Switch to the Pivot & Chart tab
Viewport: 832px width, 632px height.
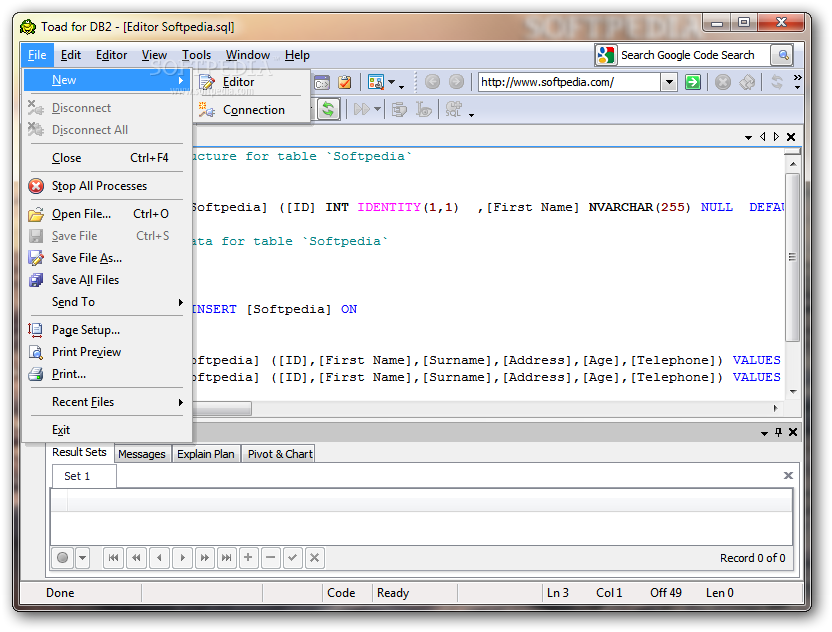pos(280,454)
